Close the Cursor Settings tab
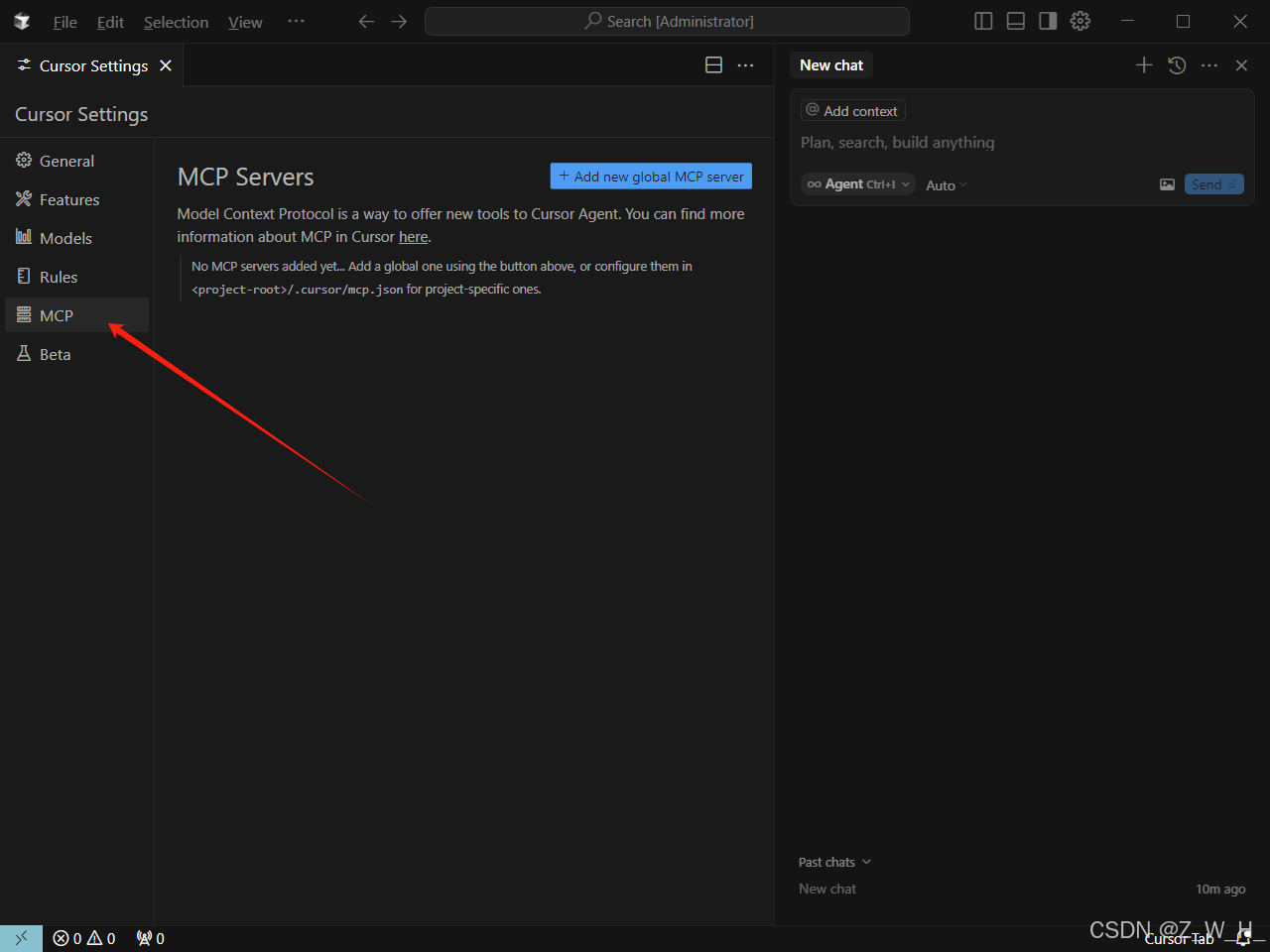The image size is (1270, 952). click(166, 65)
